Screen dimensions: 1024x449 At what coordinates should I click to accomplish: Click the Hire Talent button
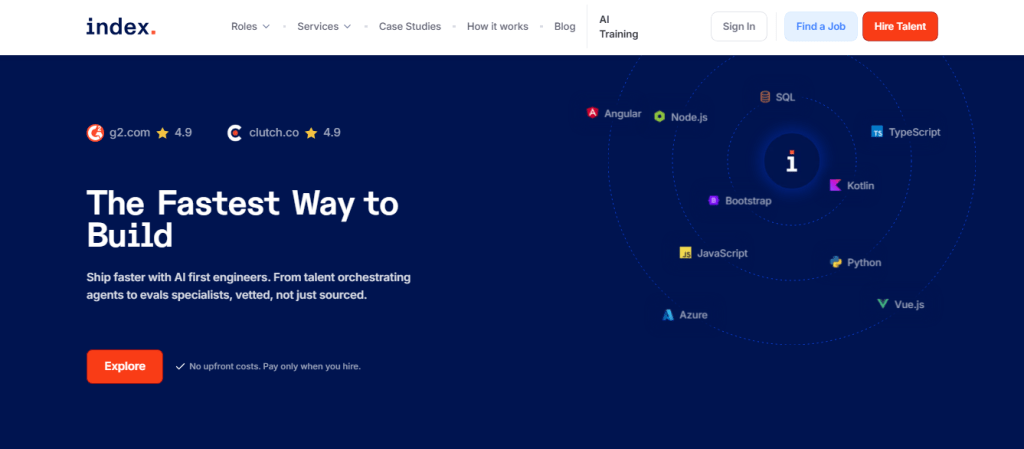(900, 27)
